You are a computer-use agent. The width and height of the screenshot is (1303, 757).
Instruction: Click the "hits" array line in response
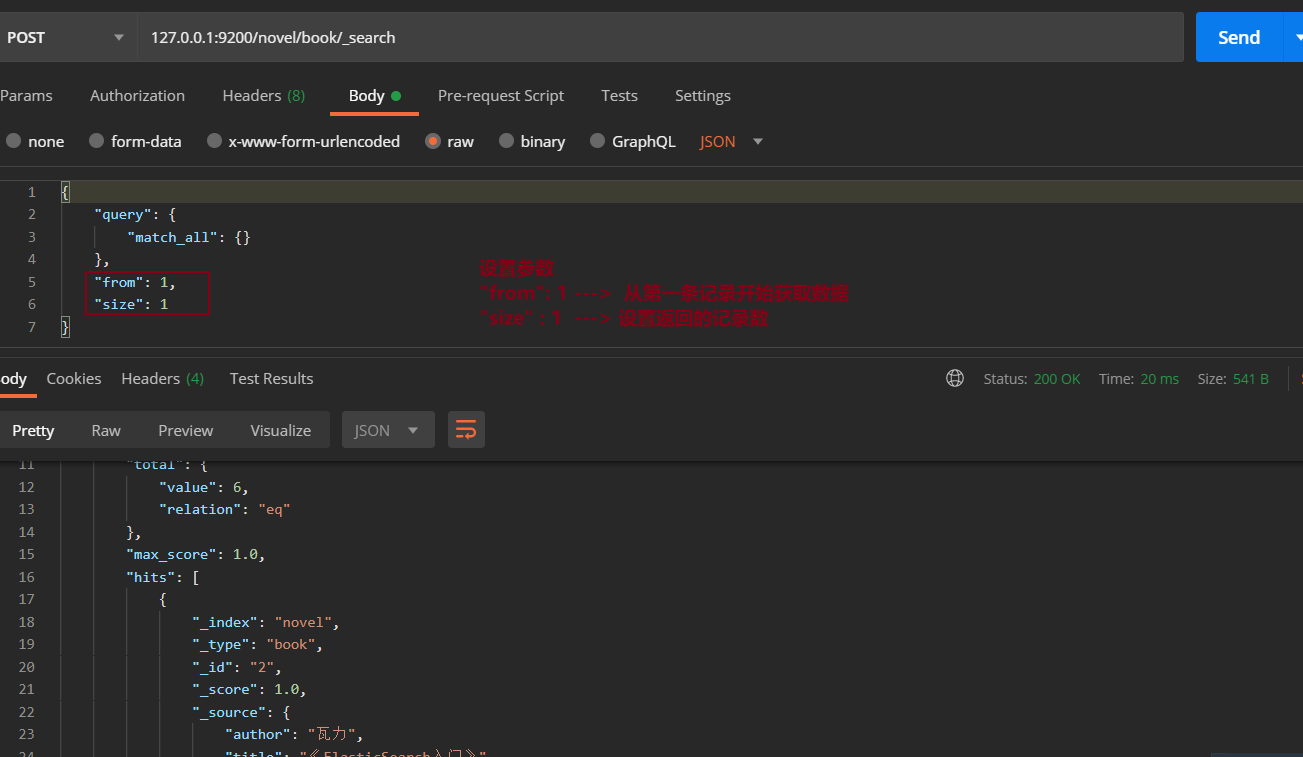point(163,577)
